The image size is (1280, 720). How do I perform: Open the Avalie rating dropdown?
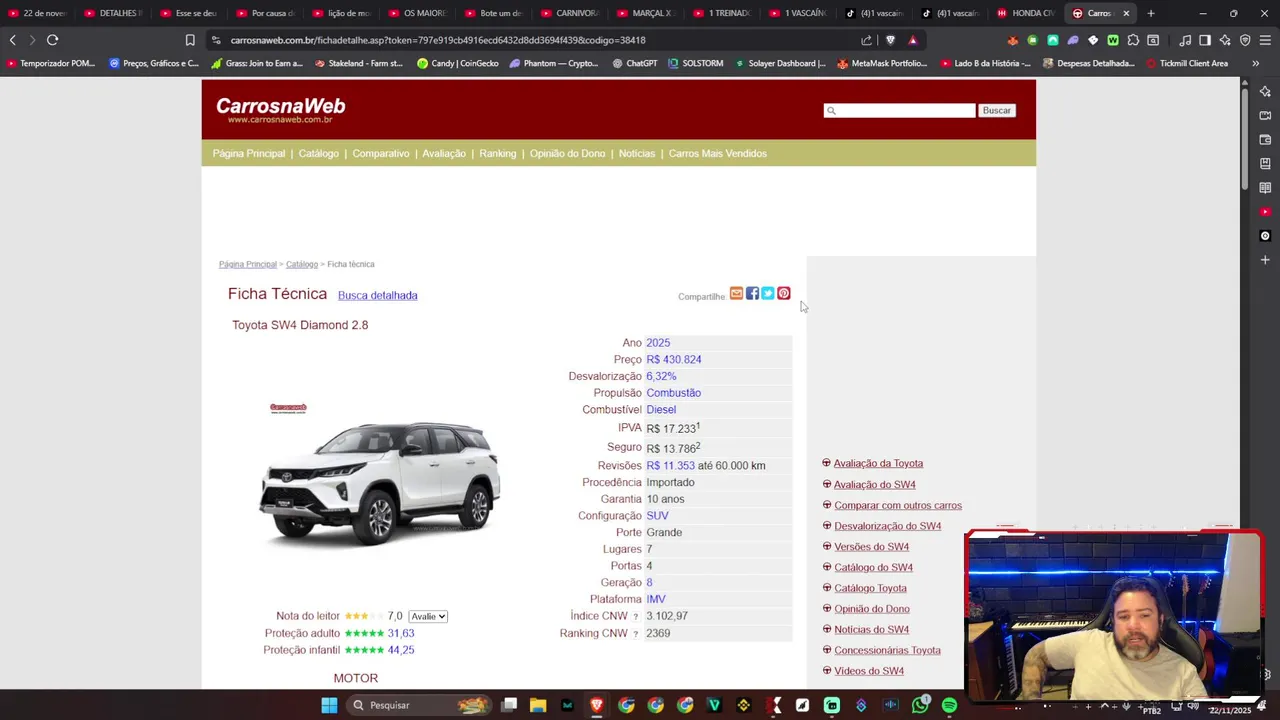point(428,617)
